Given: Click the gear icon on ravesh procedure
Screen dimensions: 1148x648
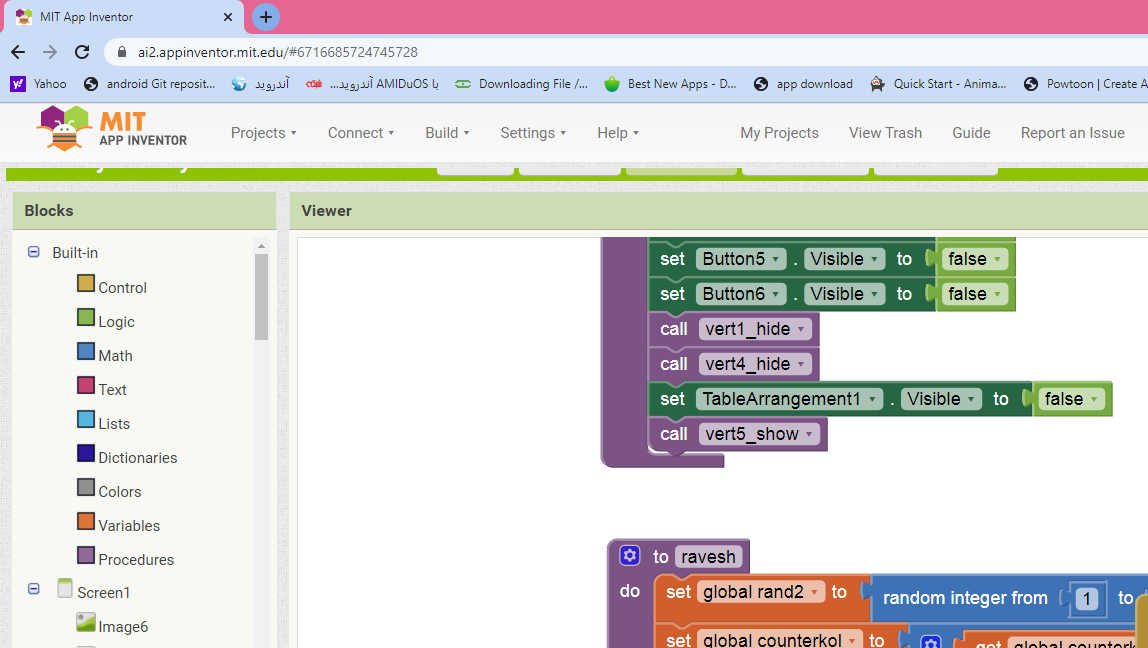Looking at the screenshot, I should (x=629, y=556).
